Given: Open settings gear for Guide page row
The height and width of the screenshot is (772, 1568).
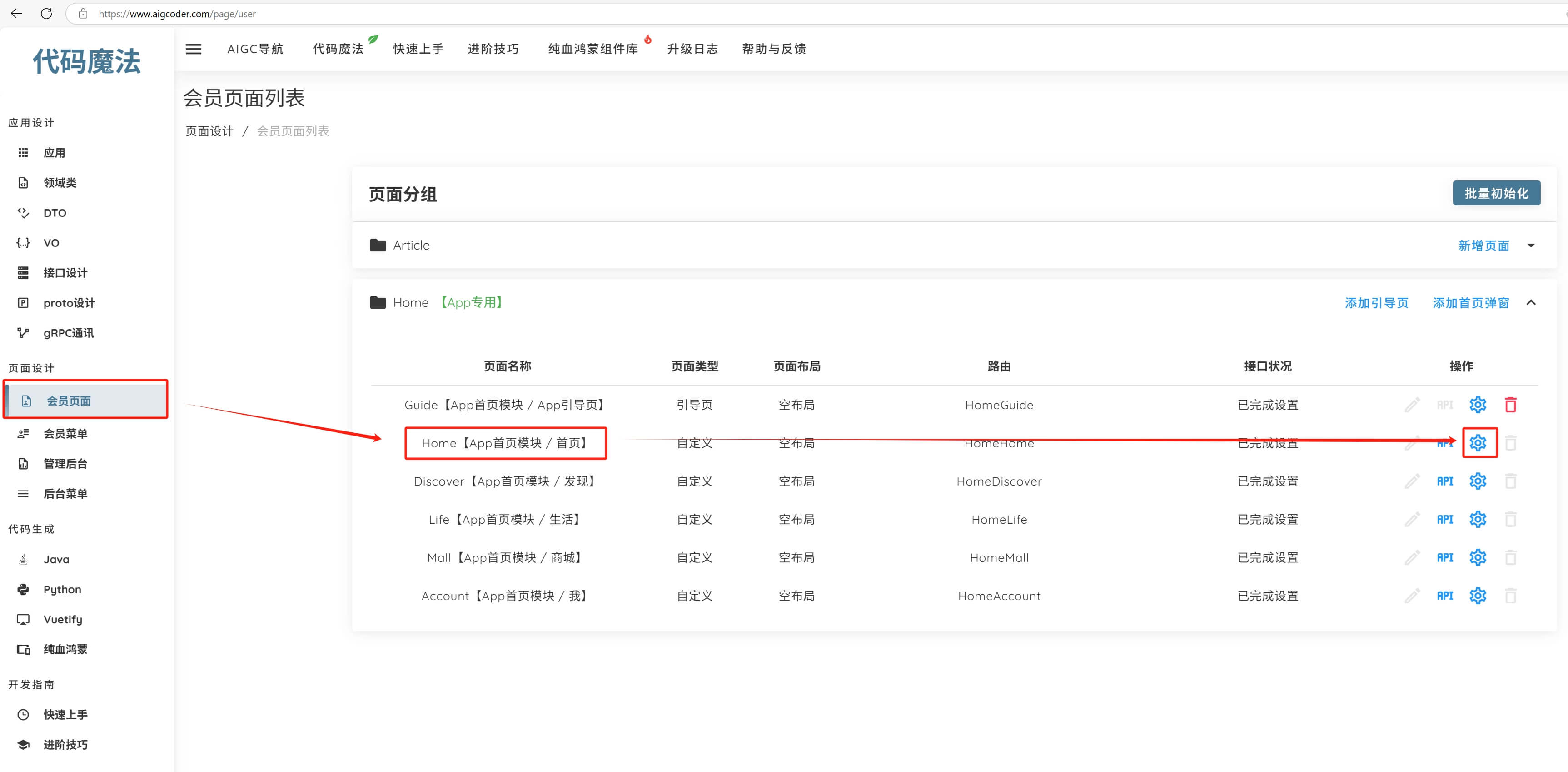Looking at the screenshot, I should (x=1477, y=405).
